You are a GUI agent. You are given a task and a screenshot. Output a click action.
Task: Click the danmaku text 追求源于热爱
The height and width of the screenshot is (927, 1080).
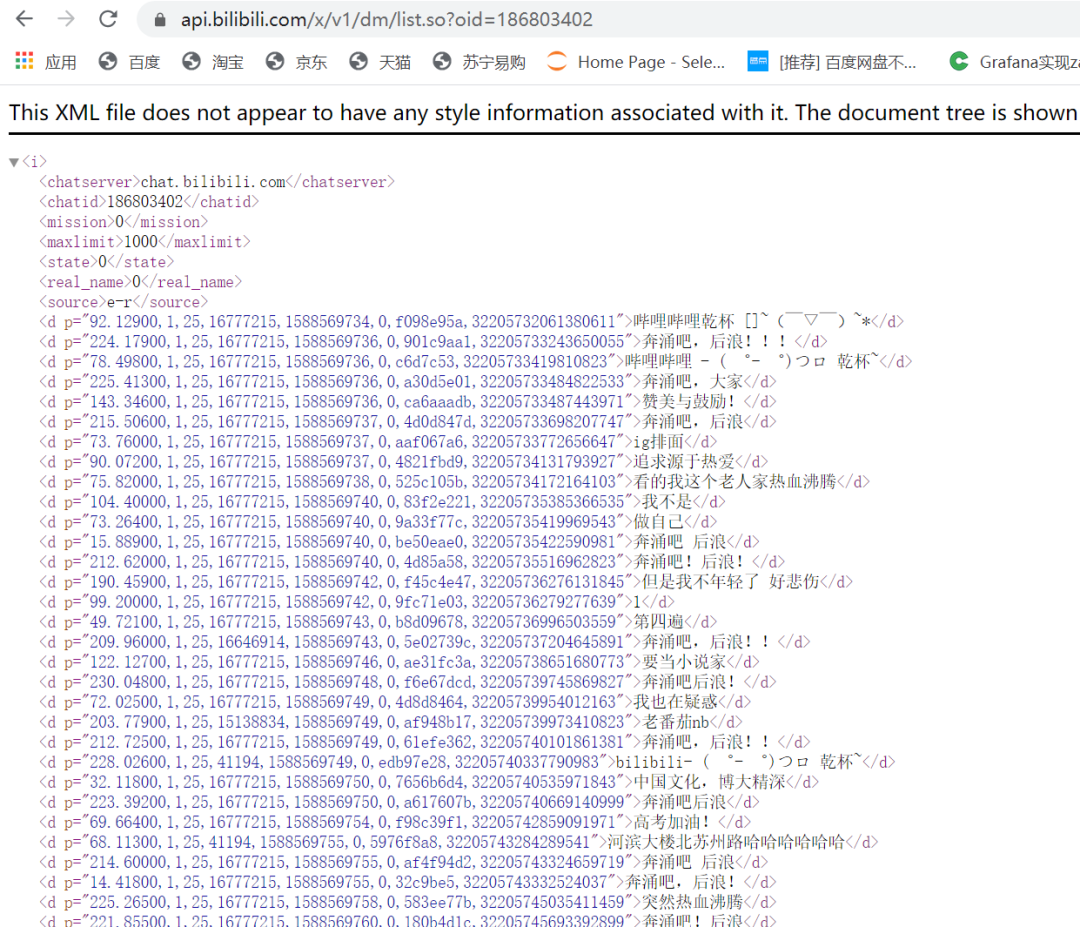pos(684,461)
